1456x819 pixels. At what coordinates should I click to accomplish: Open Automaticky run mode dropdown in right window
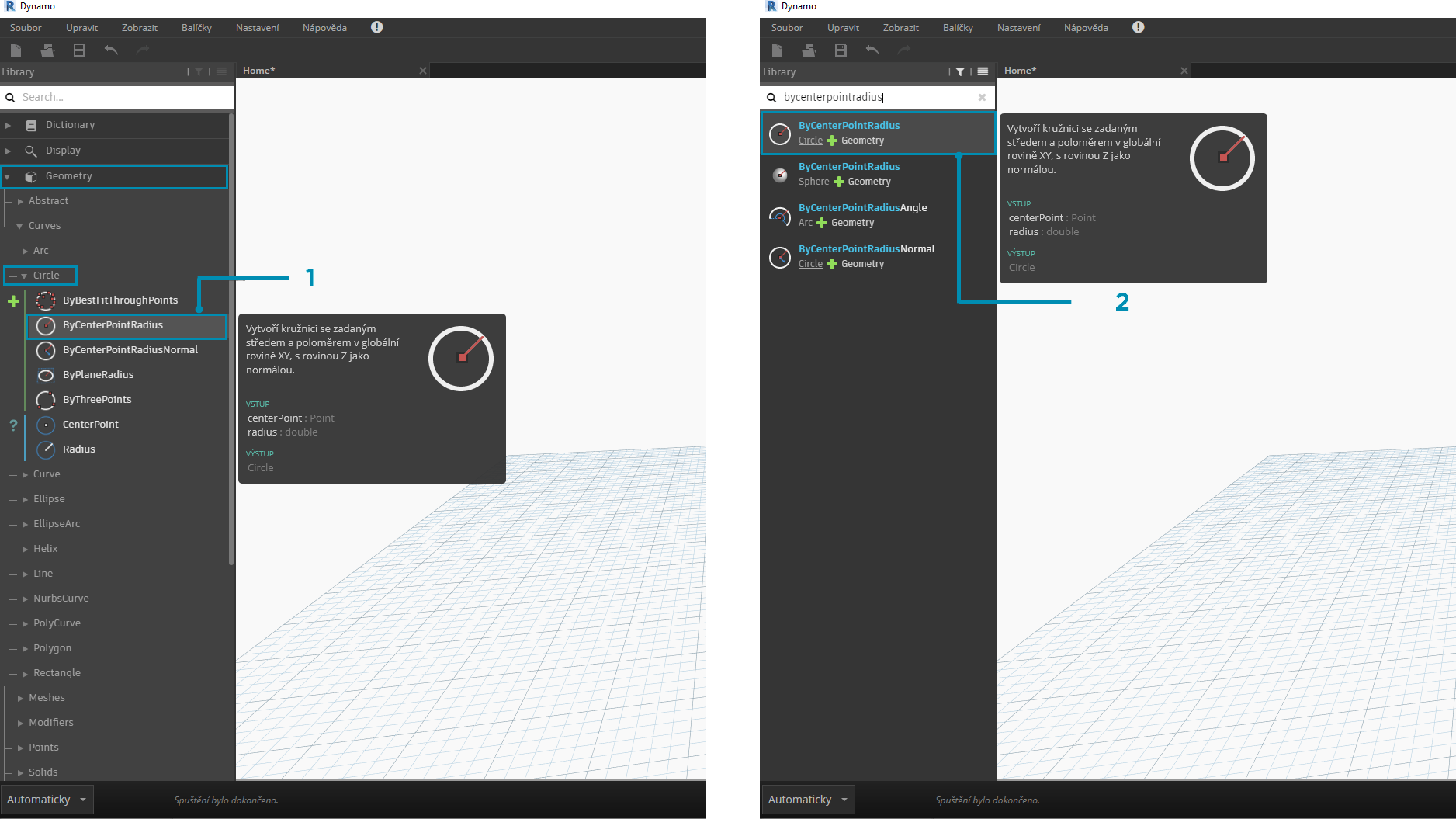[x=808, y=800]
